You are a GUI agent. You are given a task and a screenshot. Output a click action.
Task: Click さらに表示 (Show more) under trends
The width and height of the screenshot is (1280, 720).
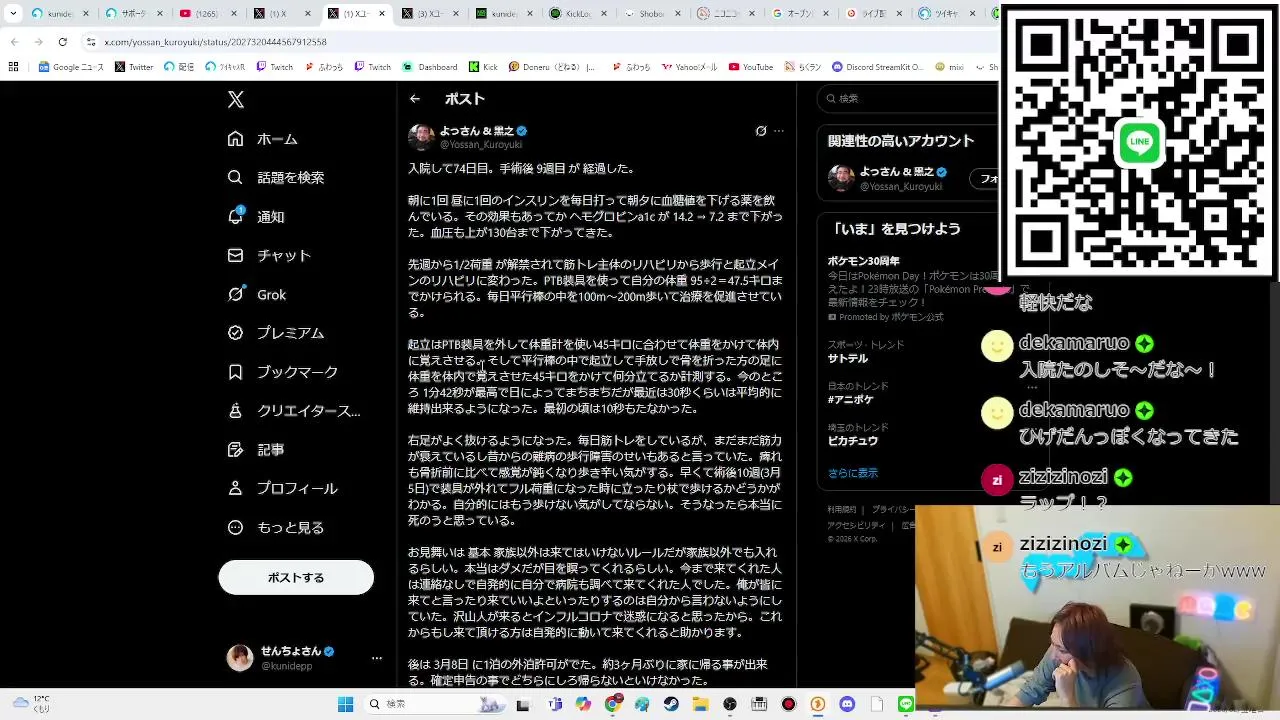[x=853, y=473]
